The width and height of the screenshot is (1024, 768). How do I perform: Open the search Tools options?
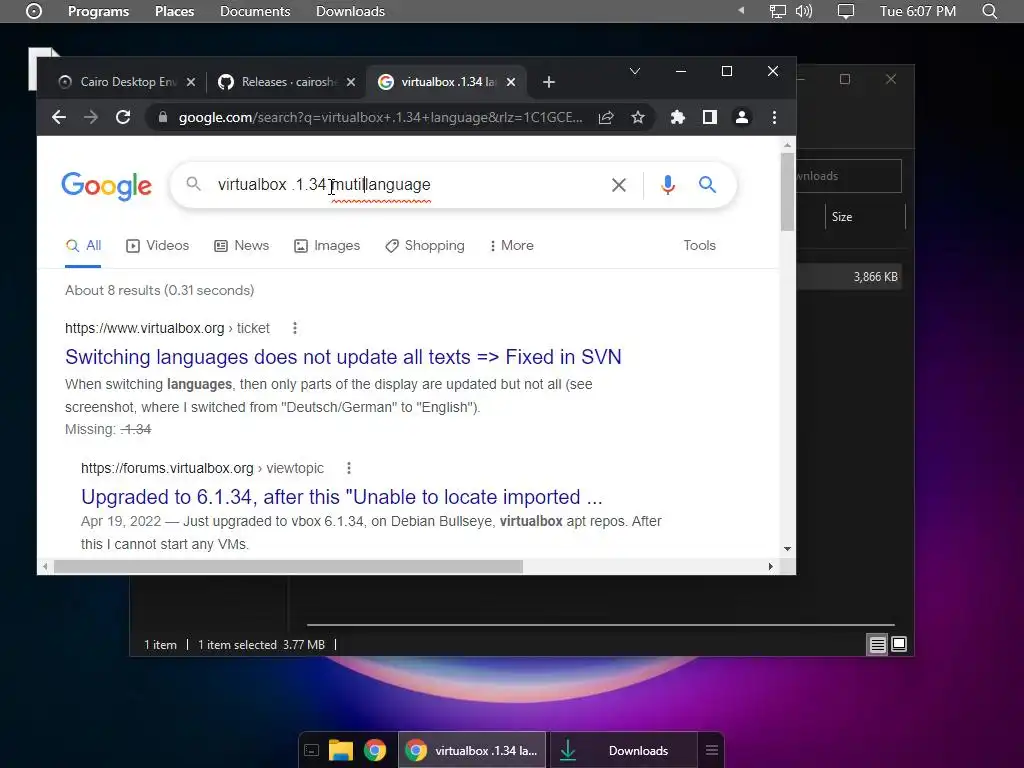click(699, 246)
